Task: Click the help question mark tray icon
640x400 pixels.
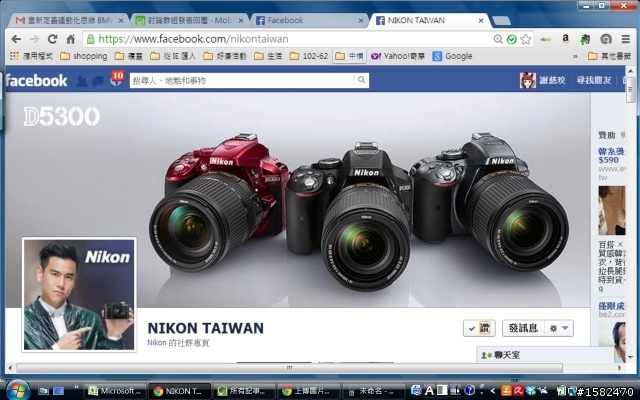Action: pos(469,390)
